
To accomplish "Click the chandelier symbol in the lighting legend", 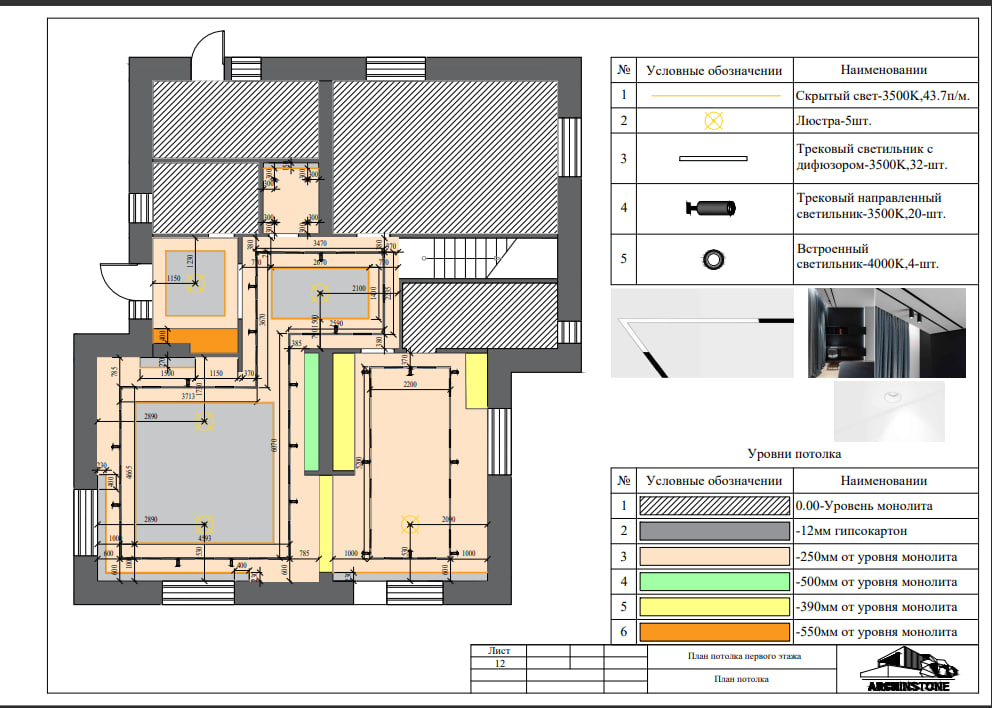I will click(713, 121).
